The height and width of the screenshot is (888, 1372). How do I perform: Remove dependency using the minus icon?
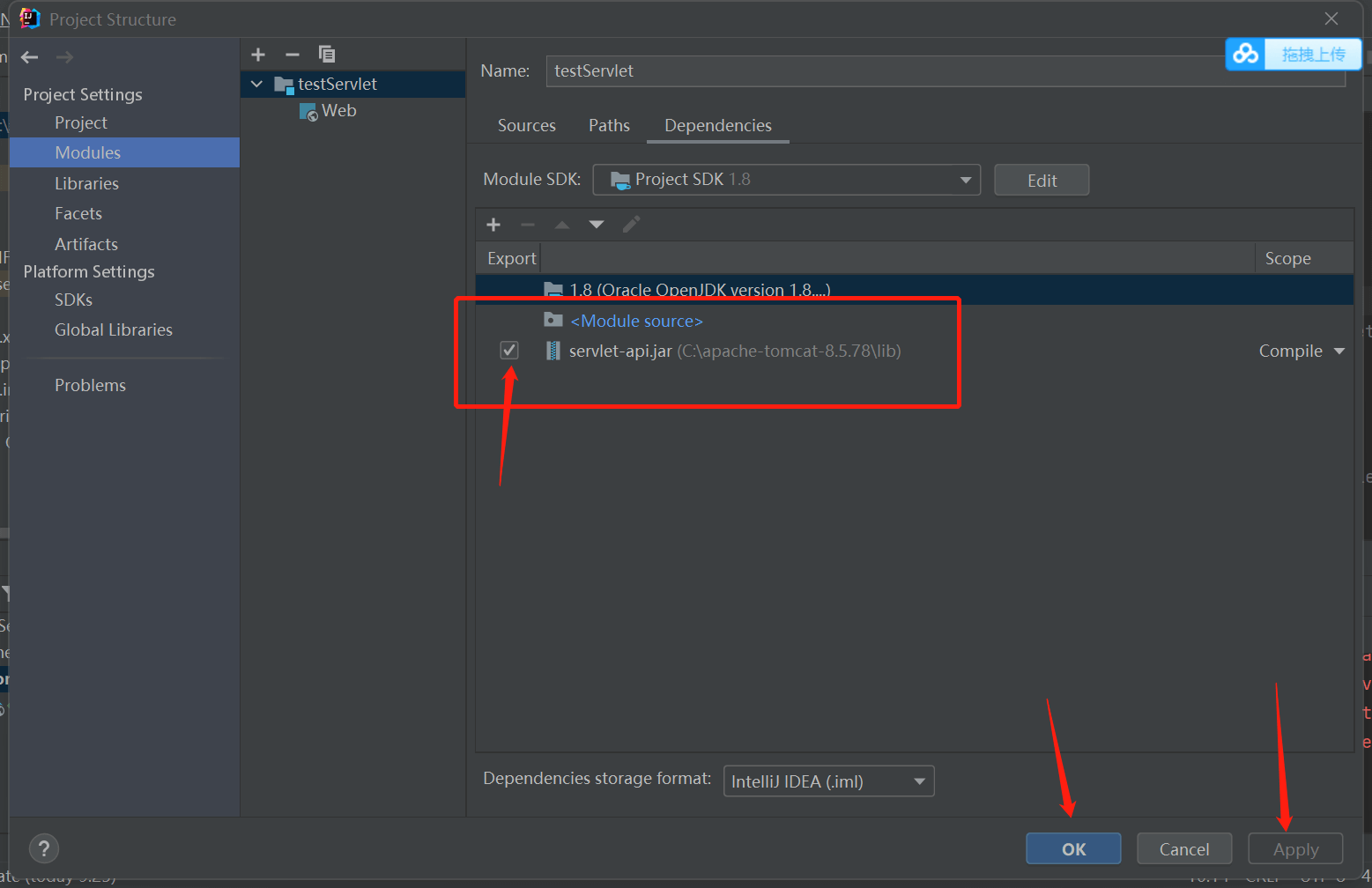click(528, 225)
